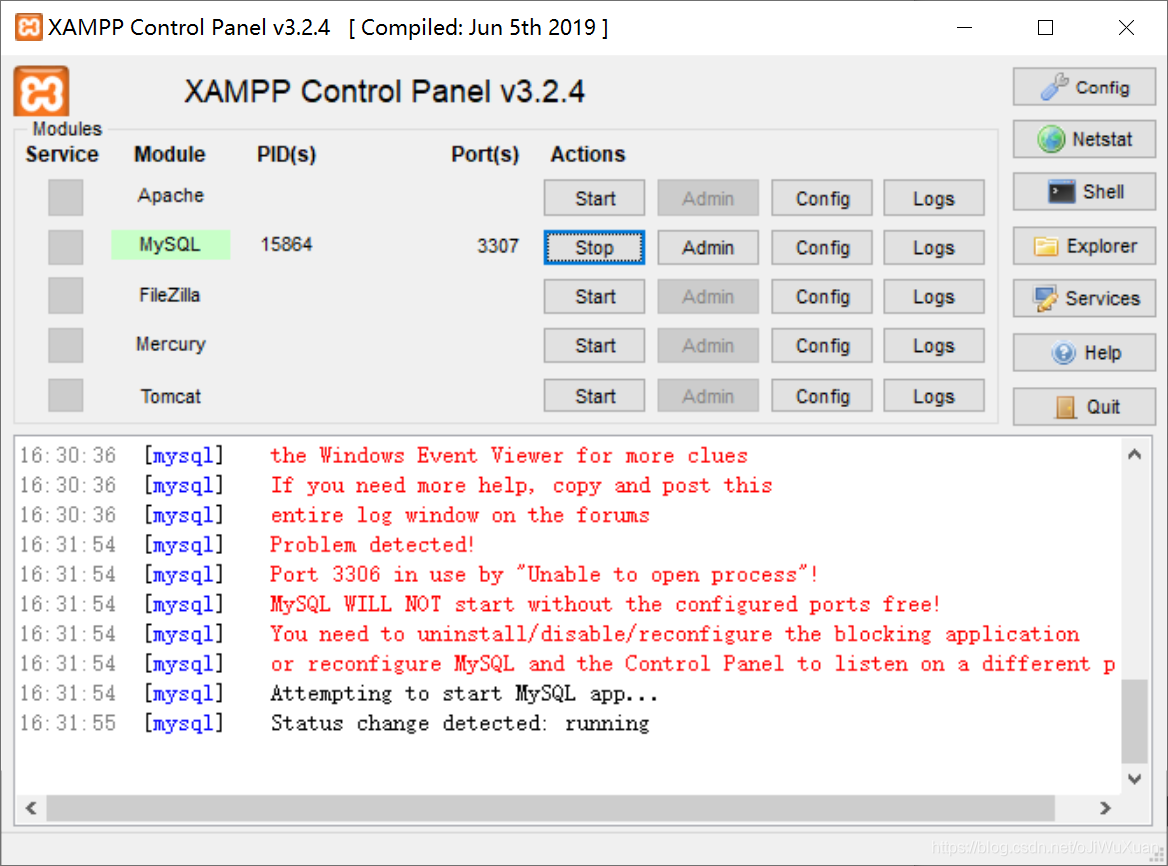Image resolution: width=1168 pixels, height=866 pixels.
Task: Quit the XAMPP control panel
Action: pos(1084,407)
